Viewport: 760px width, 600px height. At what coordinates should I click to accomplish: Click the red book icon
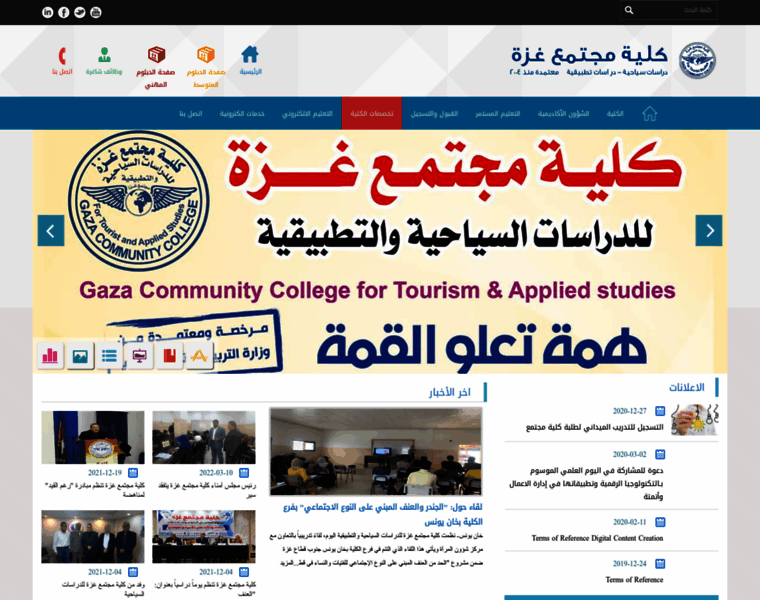pyautogui.click(x=170, y=356)
